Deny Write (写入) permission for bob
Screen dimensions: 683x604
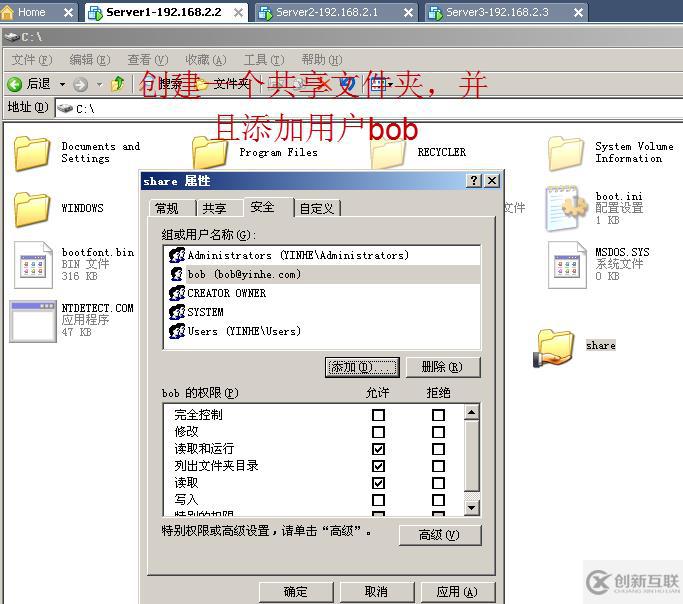click(439, 500)
